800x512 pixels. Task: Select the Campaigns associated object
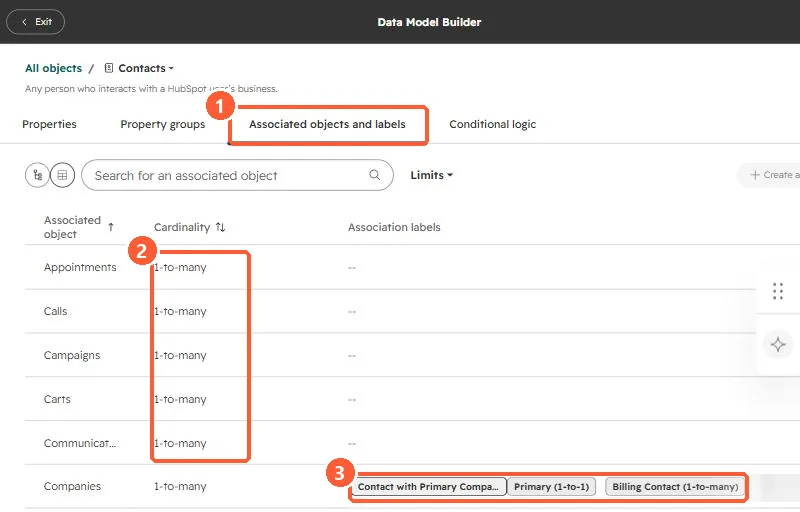click(x=72, y=355)
